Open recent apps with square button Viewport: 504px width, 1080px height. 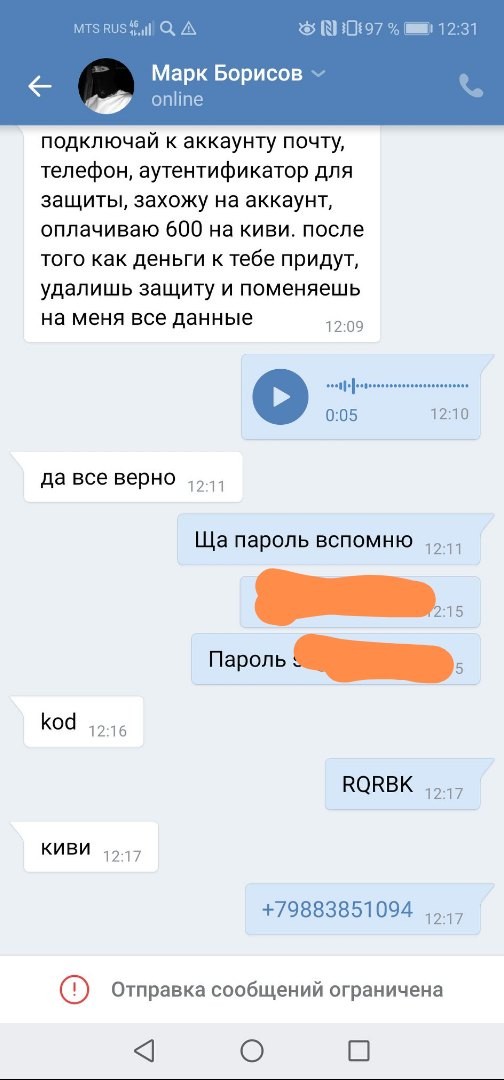click(359, 1050)
